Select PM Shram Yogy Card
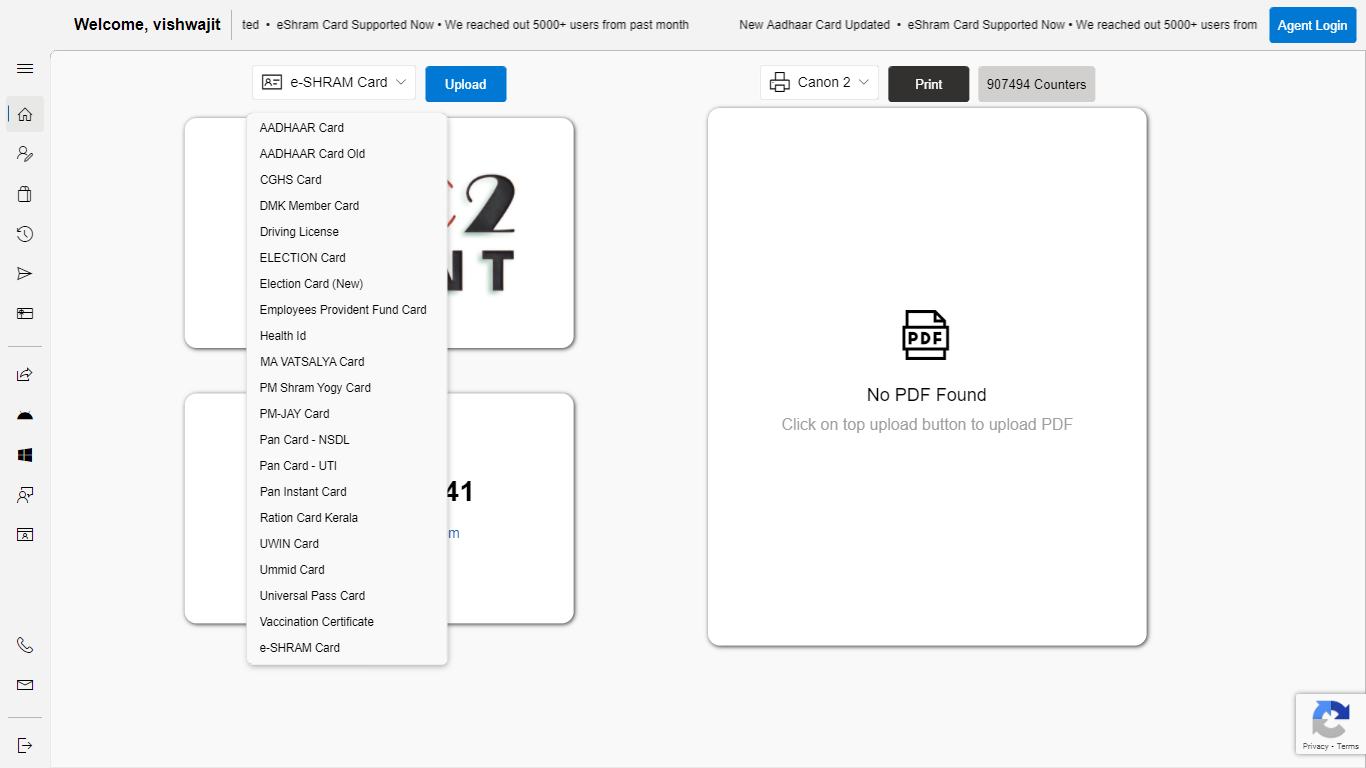 click(347, 388)
